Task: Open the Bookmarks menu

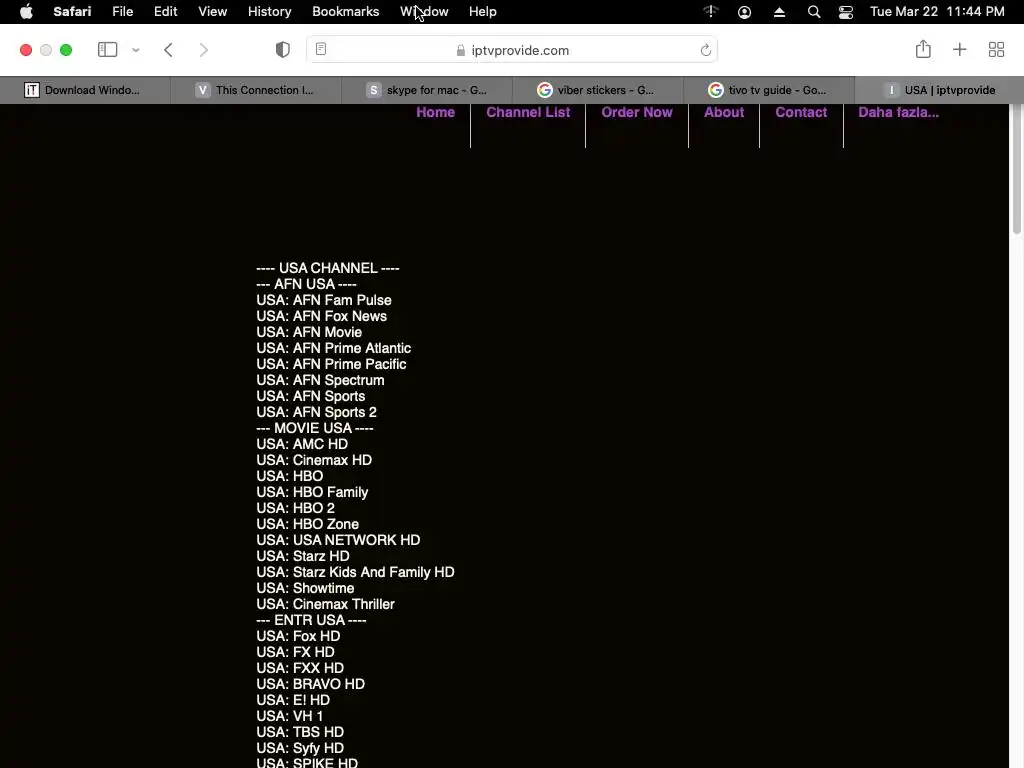Action: point(345,12)
